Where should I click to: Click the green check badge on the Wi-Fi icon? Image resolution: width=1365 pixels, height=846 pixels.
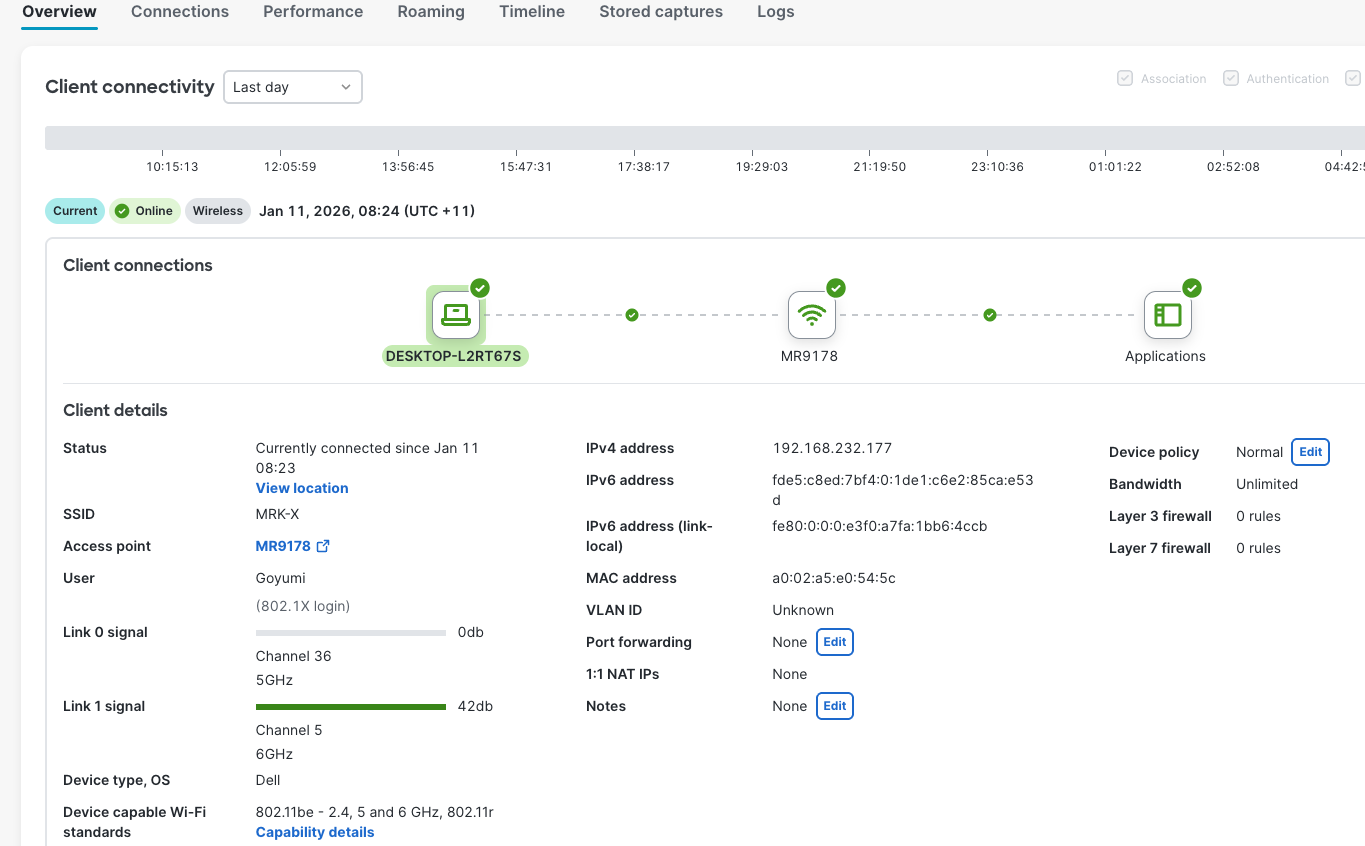pyautogui.click(x=836, y=288)
